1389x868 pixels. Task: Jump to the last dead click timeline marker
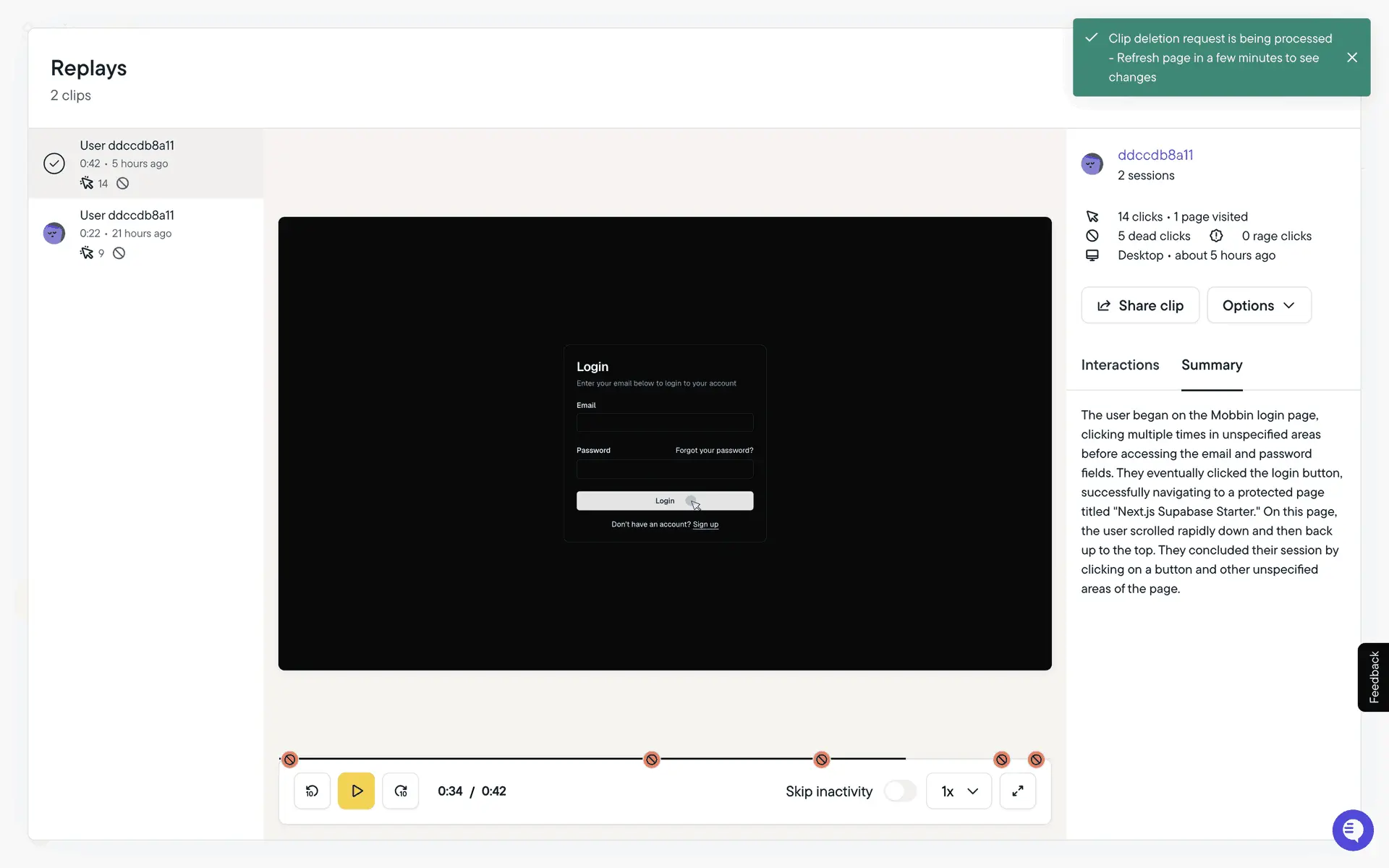[1036, 759]
